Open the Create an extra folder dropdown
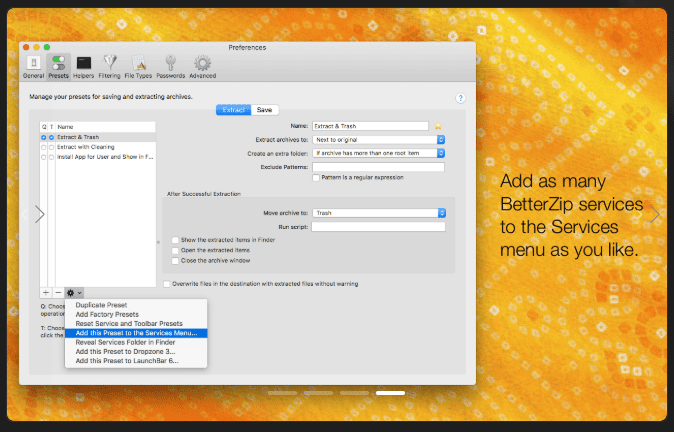 (x=379, y=153)
